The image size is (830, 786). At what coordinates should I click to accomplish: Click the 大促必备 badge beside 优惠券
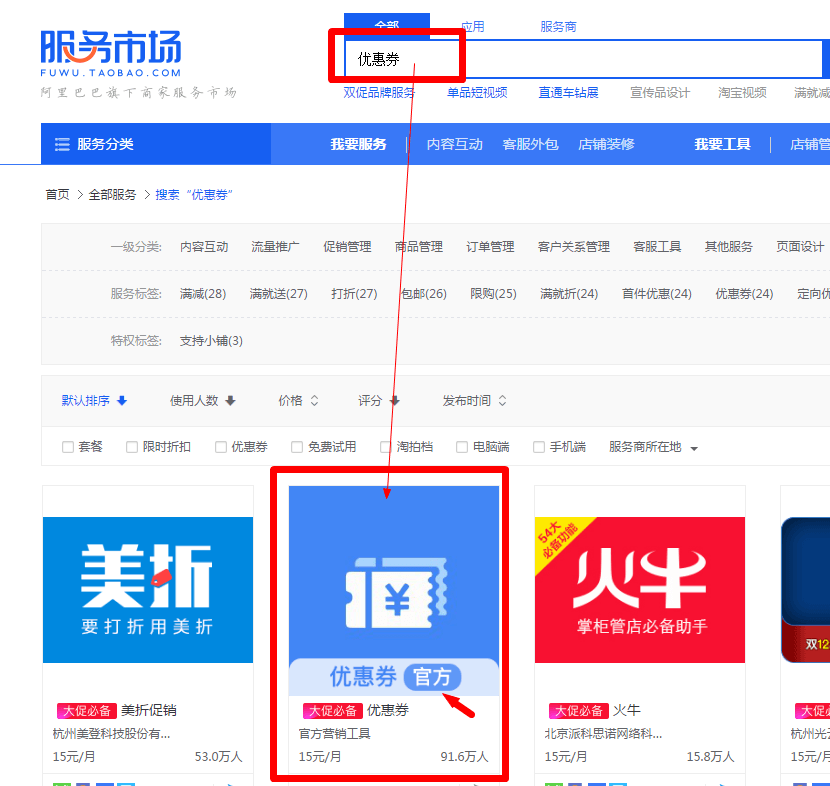pyautogui.click(x=332, y=710)
